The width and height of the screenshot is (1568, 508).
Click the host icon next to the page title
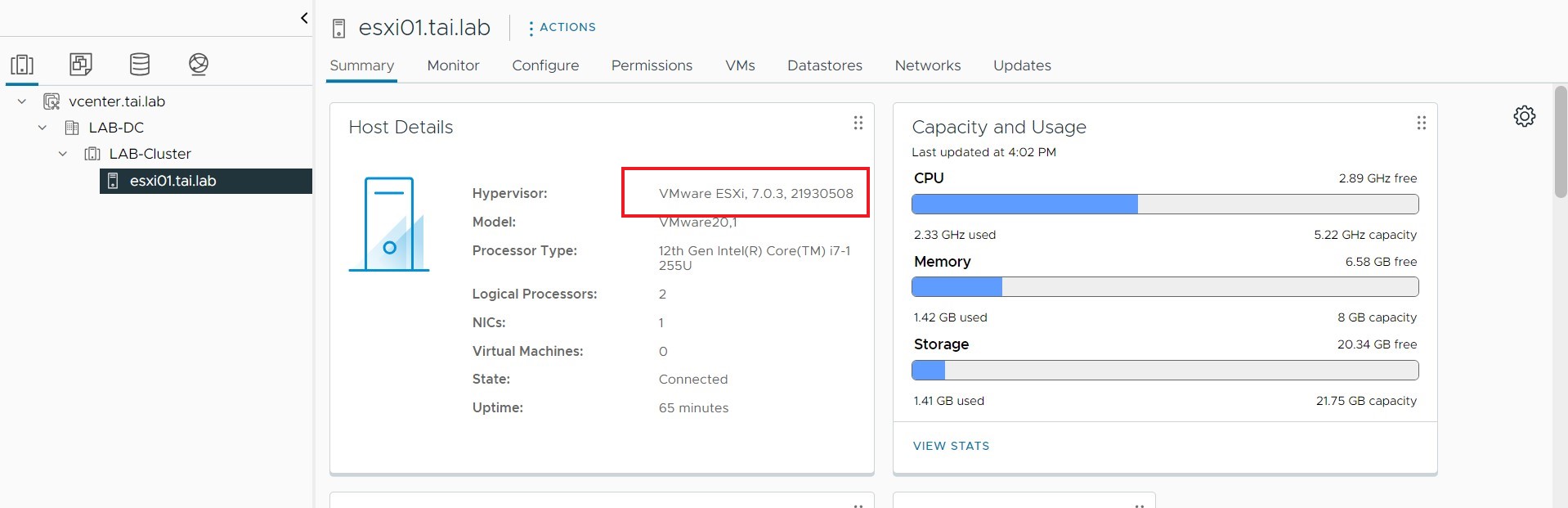point(339,29)
